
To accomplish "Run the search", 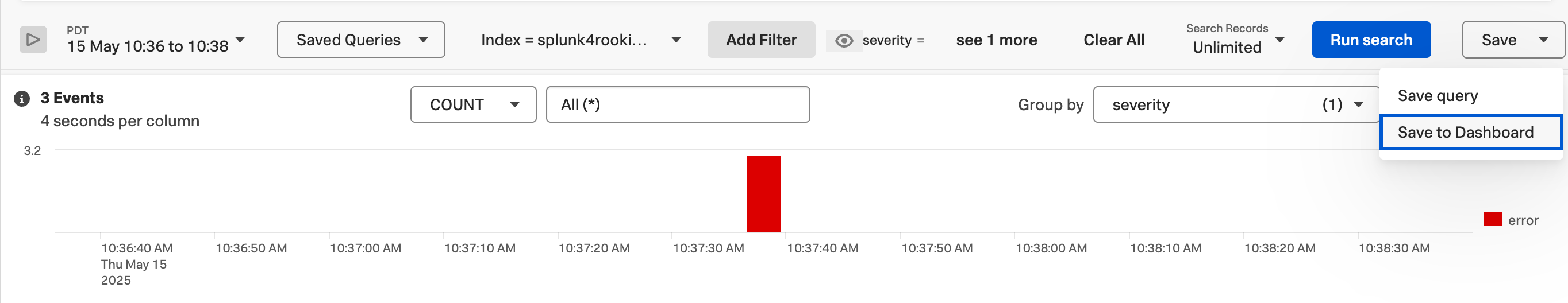I will click(1370, 40).
